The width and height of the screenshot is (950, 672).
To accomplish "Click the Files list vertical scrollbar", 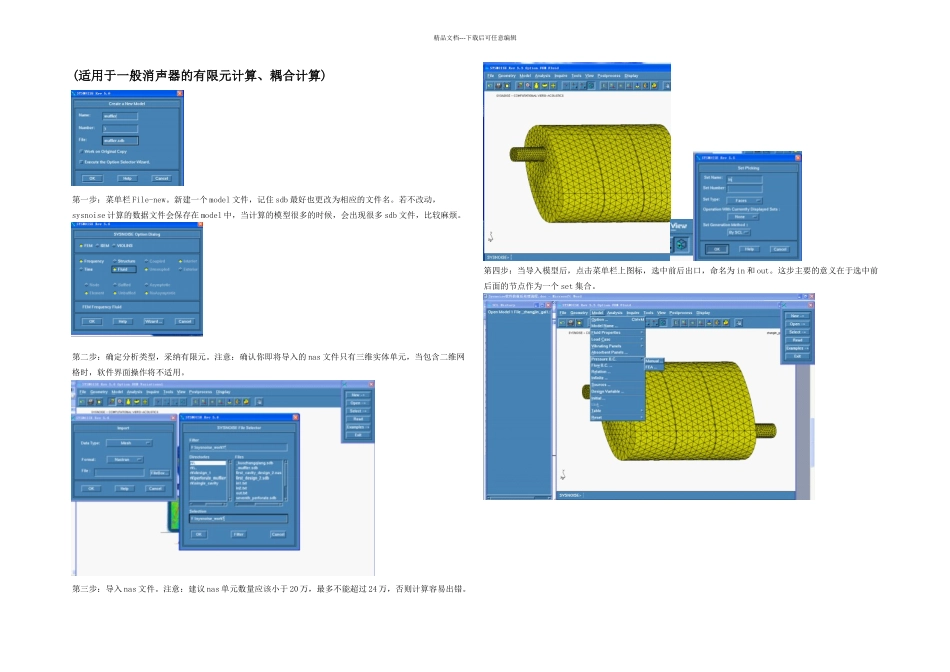I will [285, 482].
